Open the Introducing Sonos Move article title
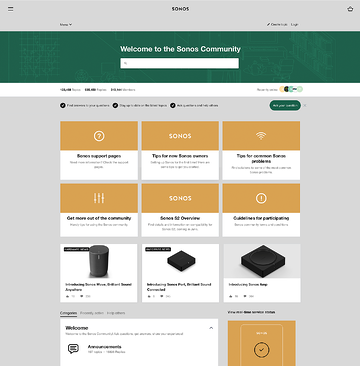The height and width of the screenshot is (366, 360). (x=98, y=287)
